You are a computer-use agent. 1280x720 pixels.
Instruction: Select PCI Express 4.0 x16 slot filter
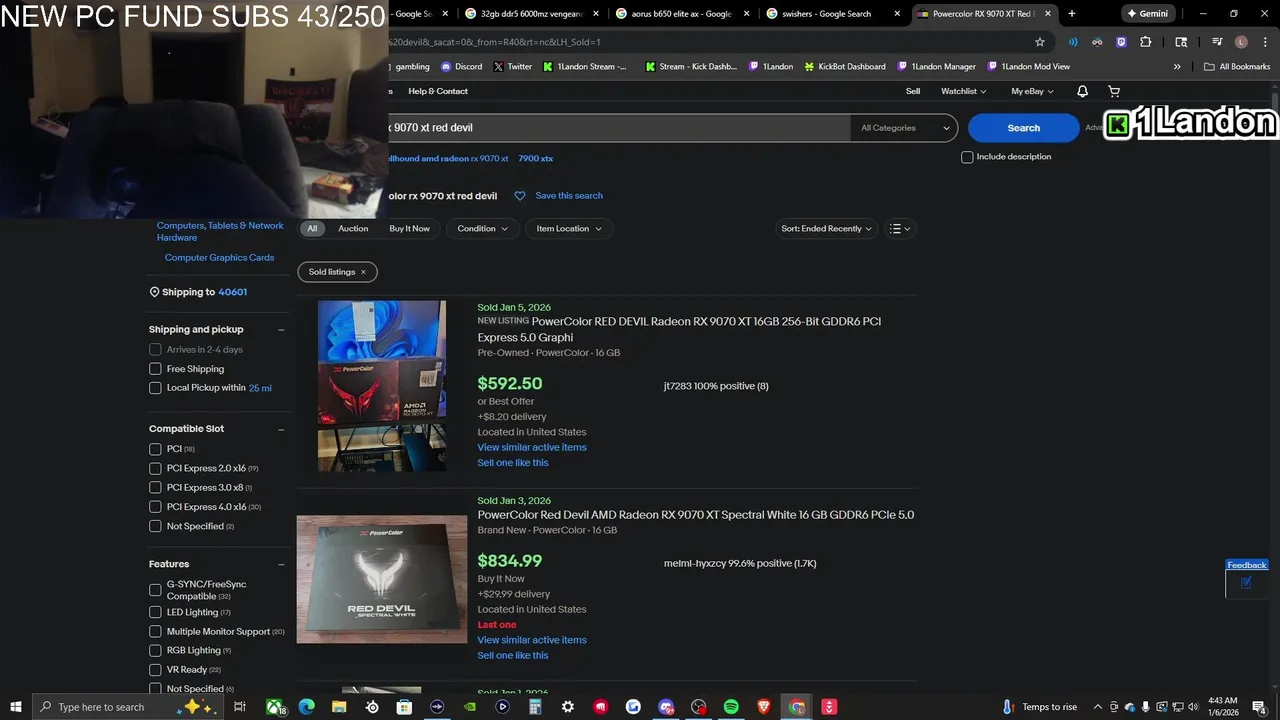(x=155, y=507)
